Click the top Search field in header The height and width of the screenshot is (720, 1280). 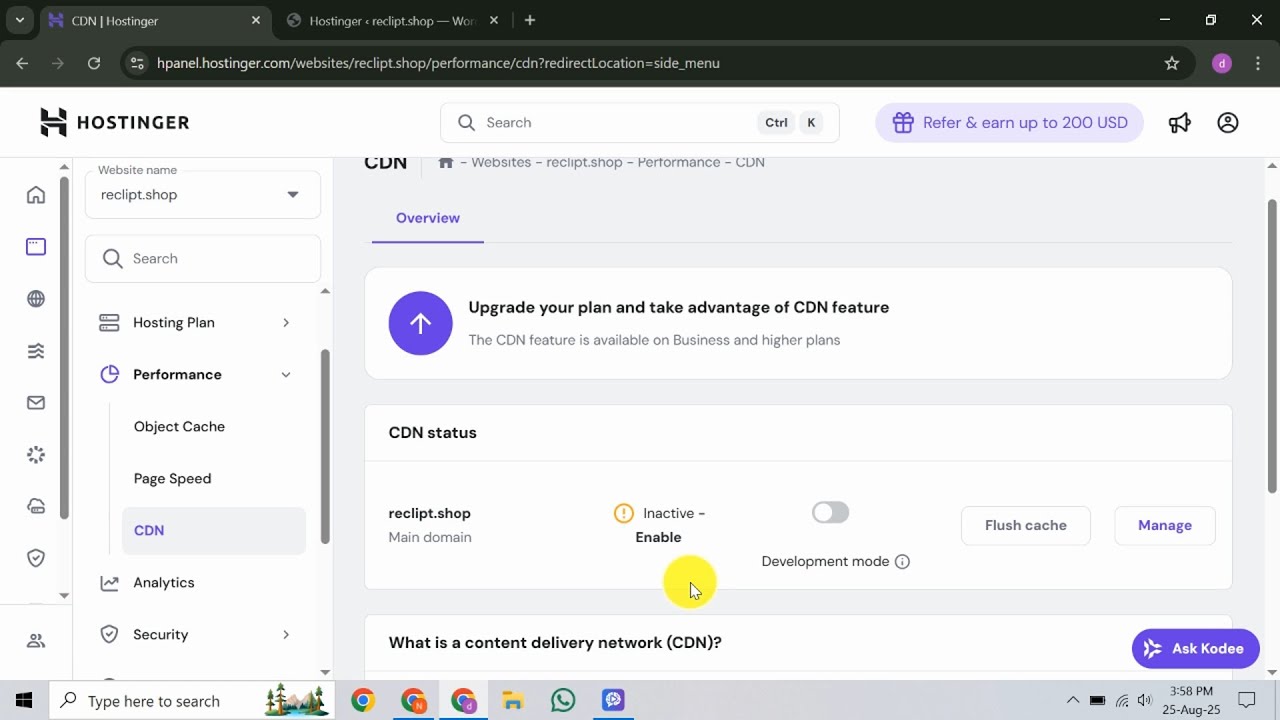tap(640, 122)
